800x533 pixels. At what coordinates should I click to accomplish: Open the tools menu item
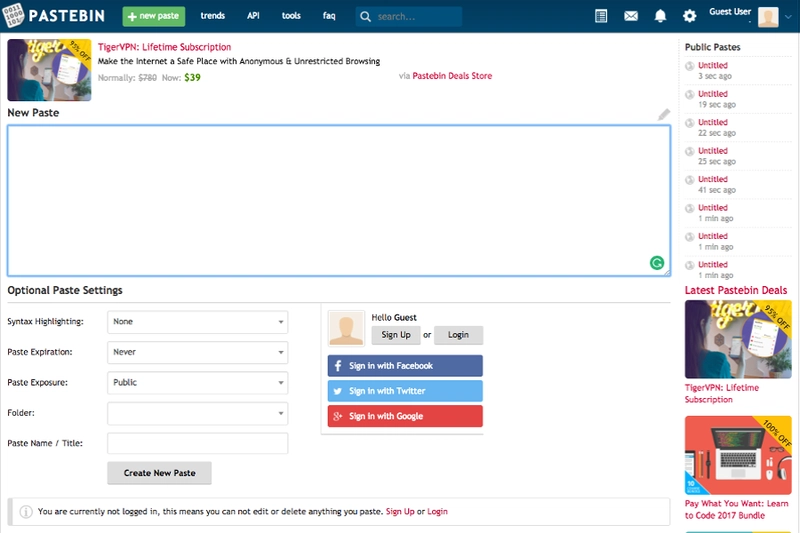291,16
